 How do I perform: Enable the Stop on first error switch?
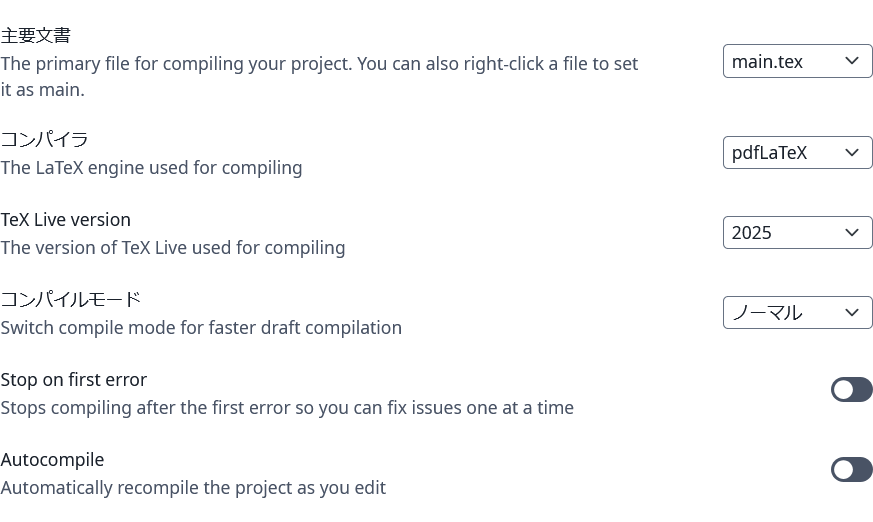tap(851, 390)
